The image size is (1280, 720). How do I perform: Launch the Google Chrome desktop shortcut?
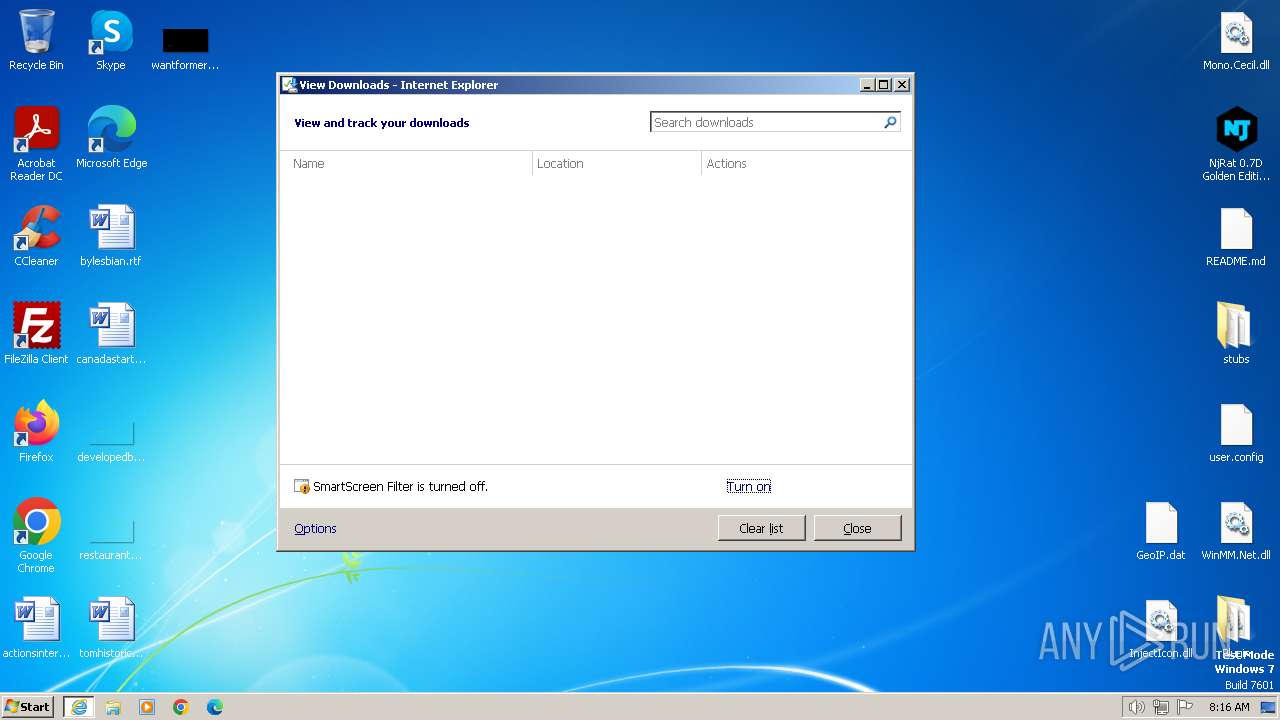36,535
